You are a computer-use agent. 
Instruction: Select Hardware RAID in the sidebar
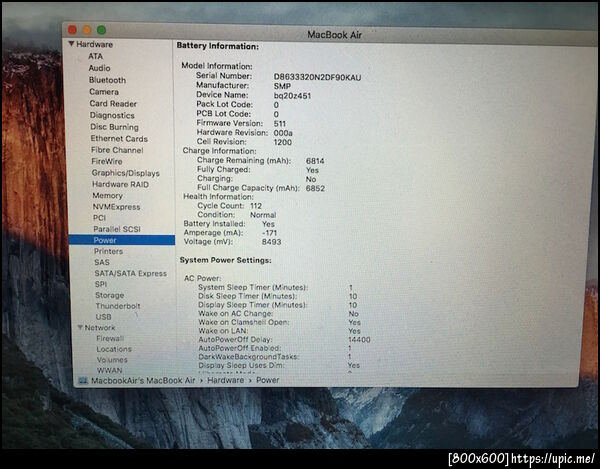click(121, 184)
